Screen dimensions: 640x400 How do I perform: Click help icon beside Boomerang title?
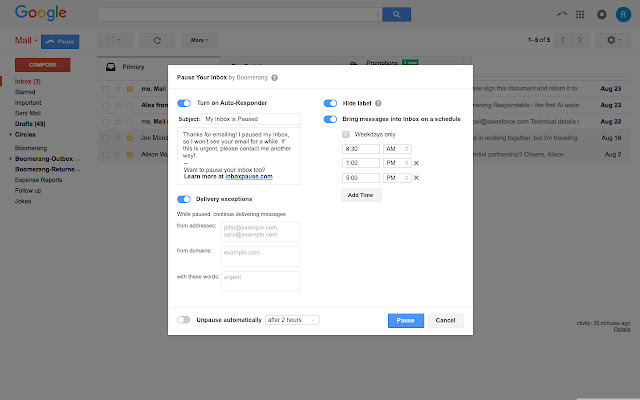(x=274, y=77)
